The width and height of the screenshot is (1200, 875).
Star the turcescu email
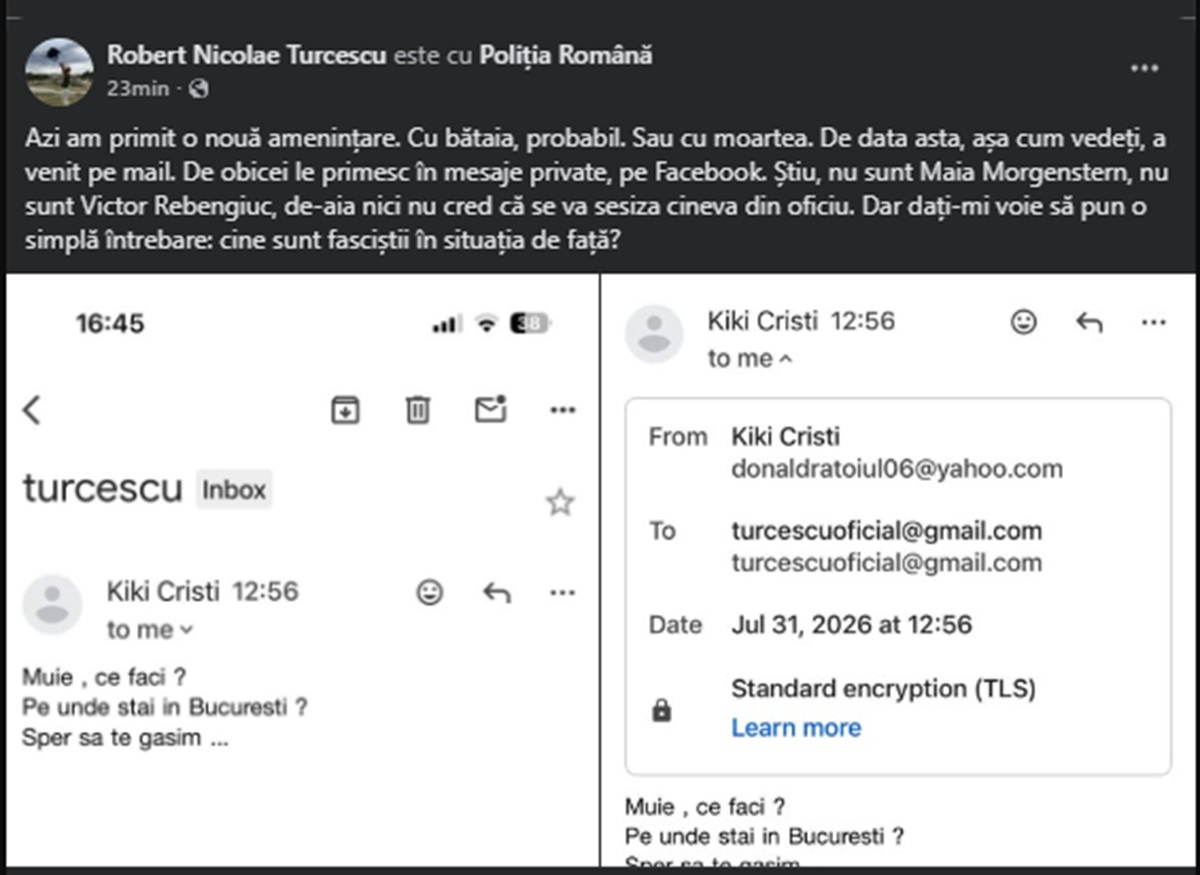560,502
